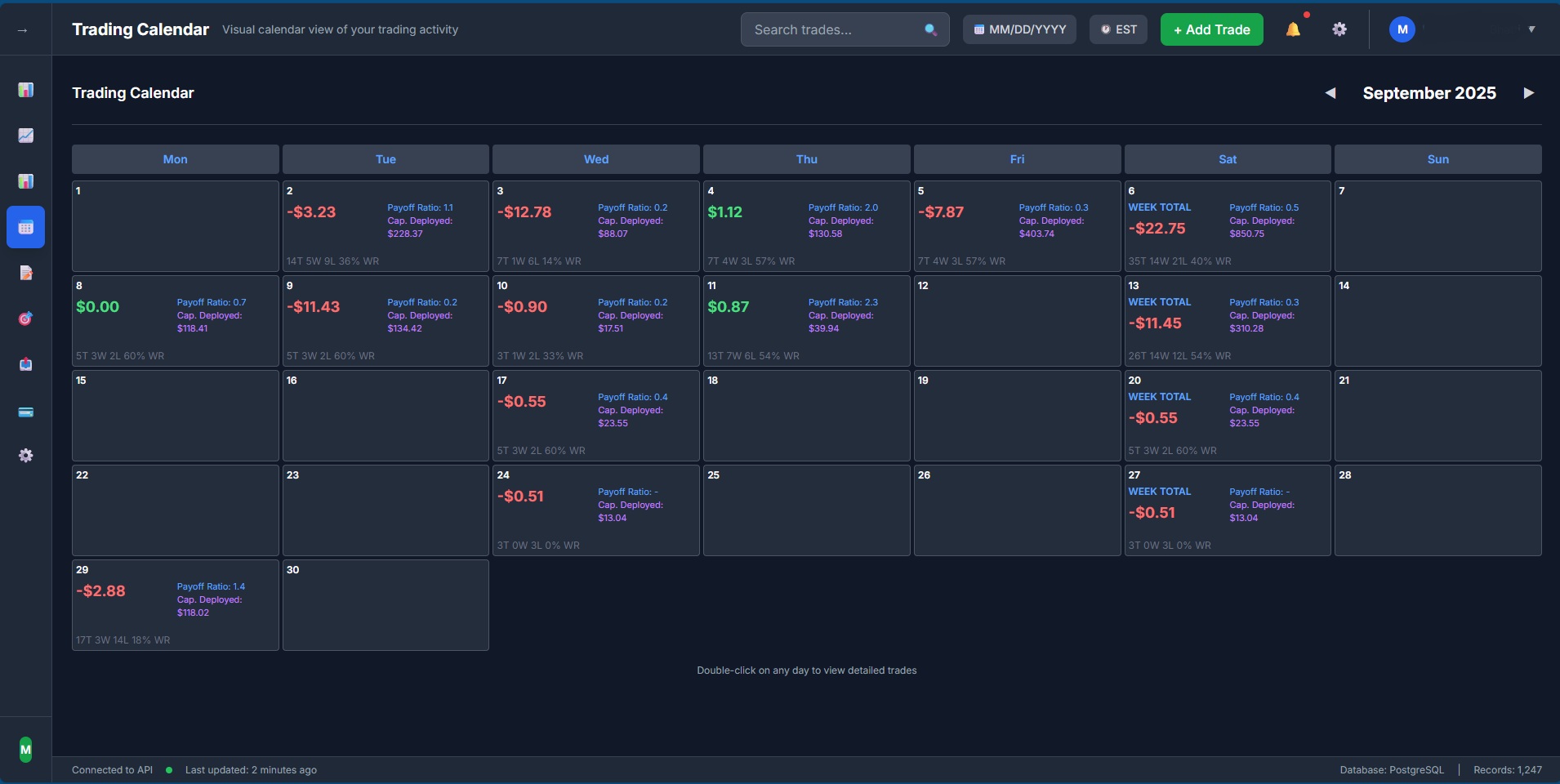
Task: Go to previous month with back arrow
Action: pos(1330,93)
